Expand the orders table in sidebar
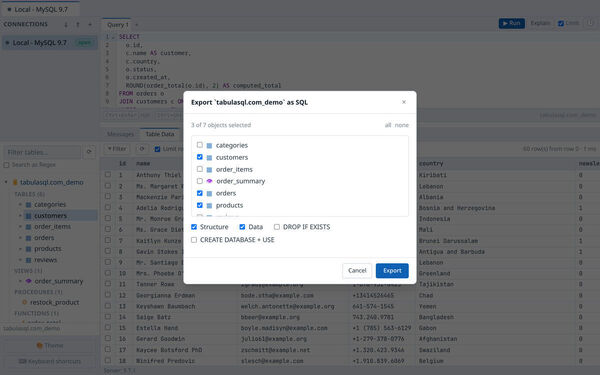Viewport: 600px width, 375px height. coord(20,238)
